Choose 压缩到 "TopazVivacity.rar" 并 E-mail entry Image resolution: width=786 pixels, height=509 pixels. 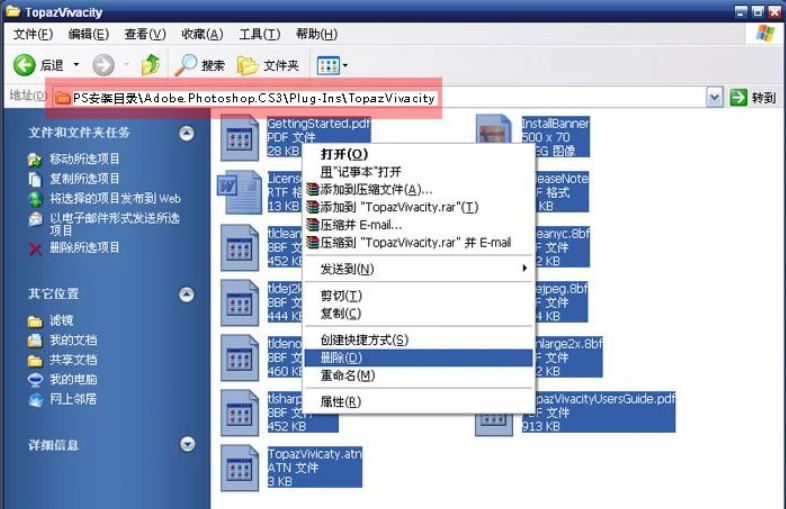419,242
